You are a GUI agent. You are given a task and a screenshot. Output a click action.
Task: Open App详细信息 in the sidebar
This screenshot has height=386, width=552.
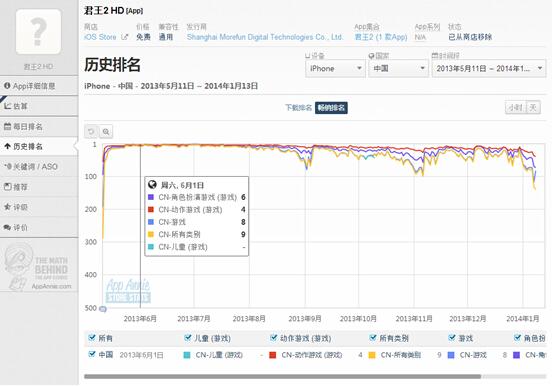click(x=39, y=86)
